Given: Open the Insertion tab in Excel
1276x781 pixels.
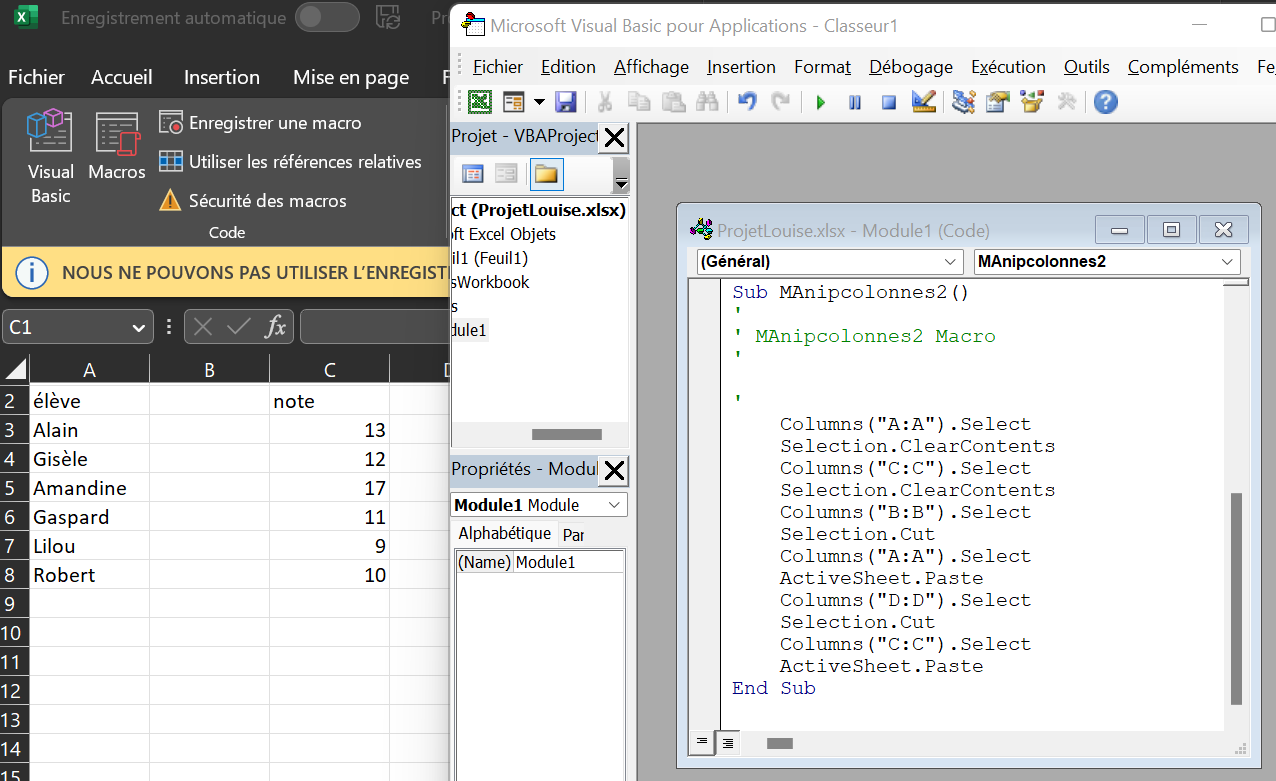Looking at the screenshot, I should pos(222,77).
